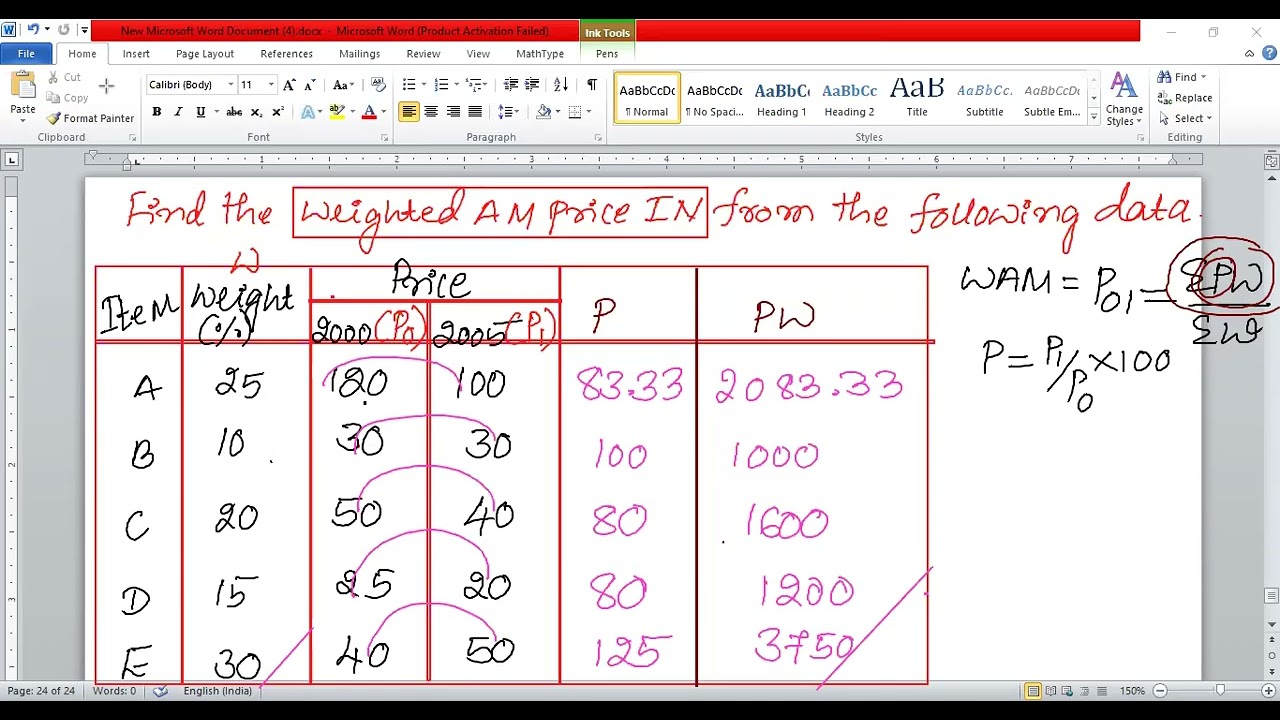
Task: Open the Page Layout tab
Action: (205, 54)
